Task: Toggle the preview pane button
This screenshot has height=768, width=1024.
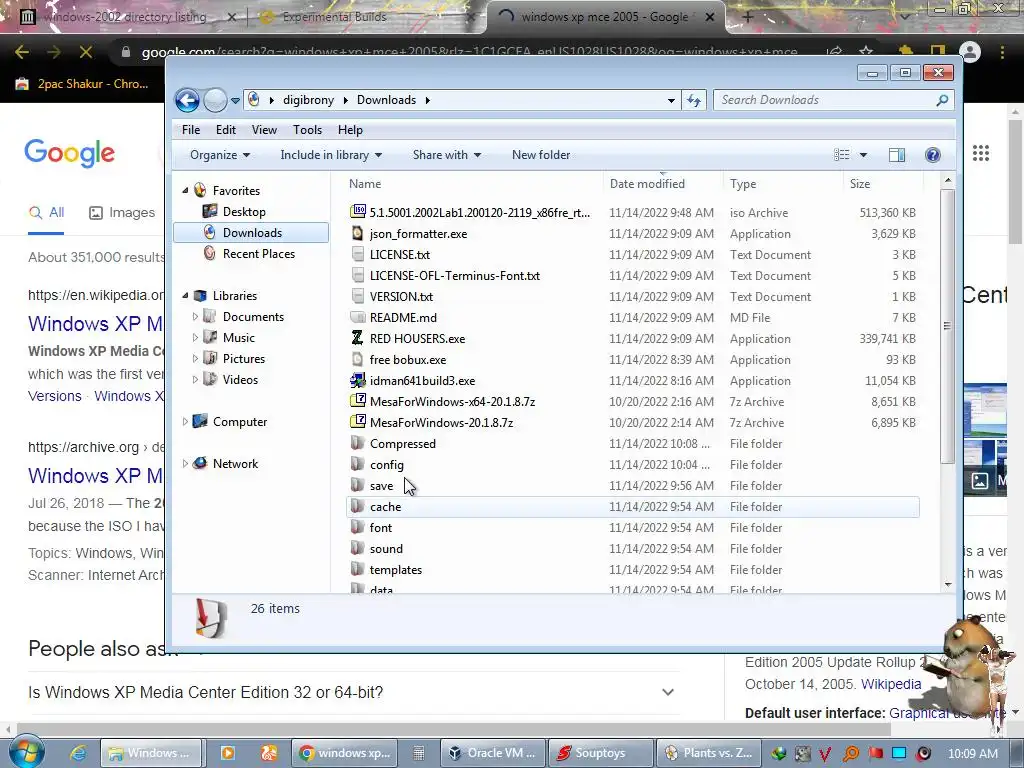Action: click(897, 155)
